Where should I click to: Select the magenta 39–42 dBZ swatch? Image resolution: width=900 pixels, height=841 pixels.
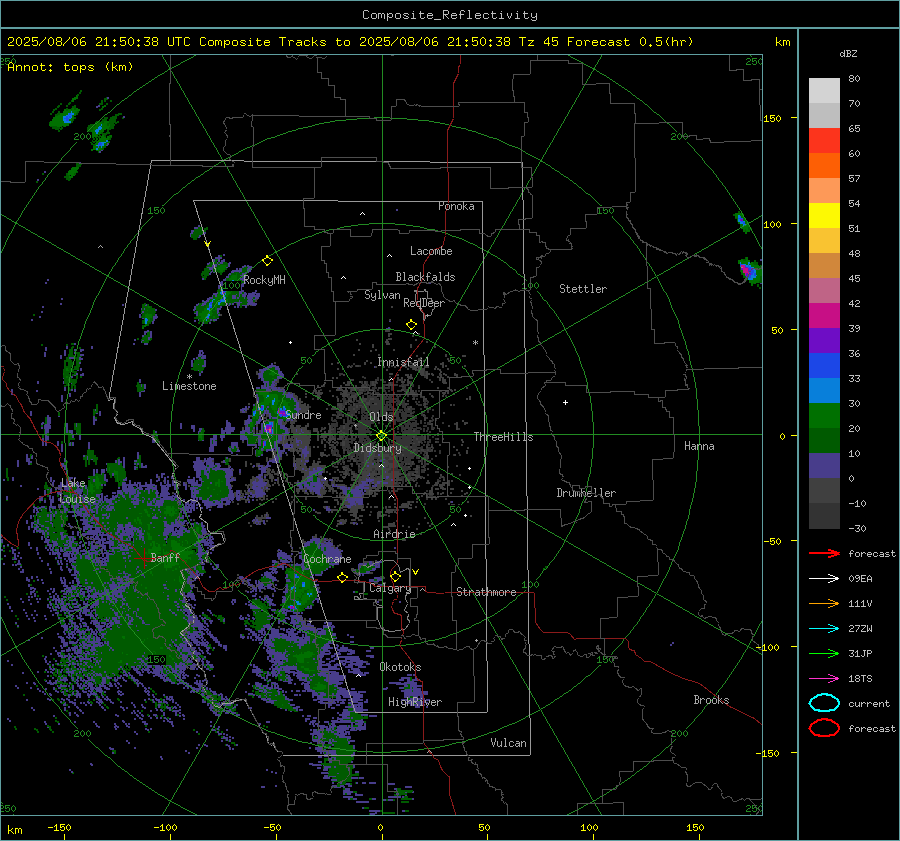[824, 316]
